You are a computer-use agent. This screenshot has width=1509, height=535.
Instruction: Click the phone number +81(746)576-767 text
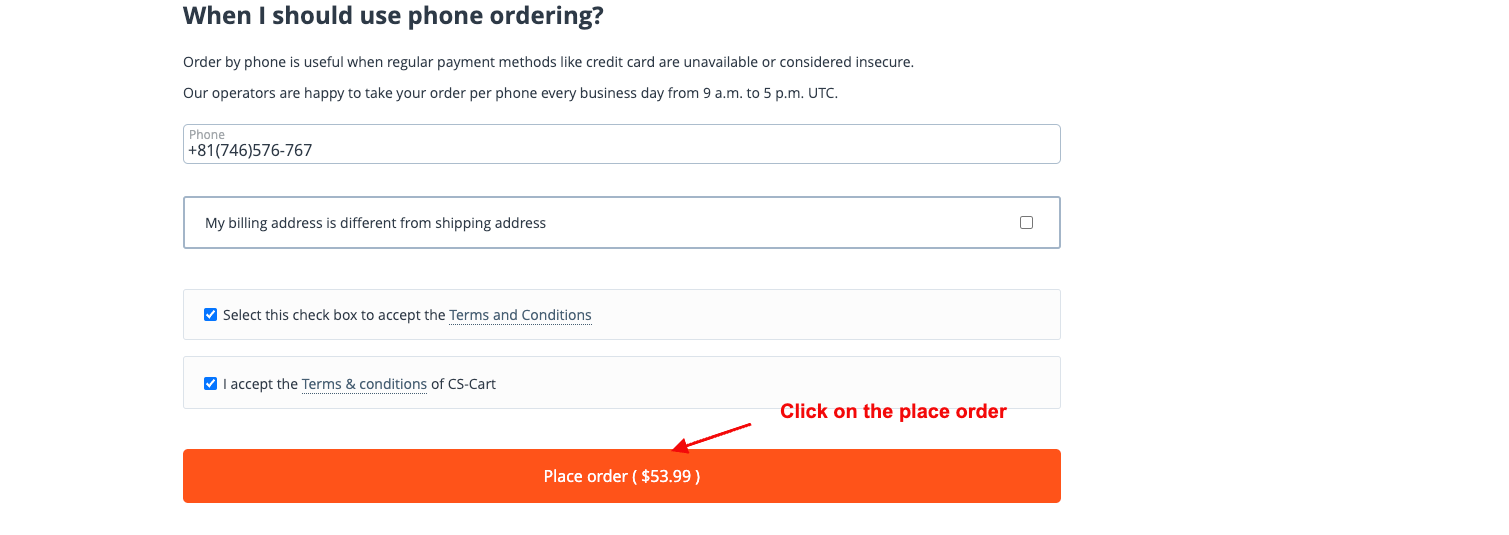coord(250,151)
